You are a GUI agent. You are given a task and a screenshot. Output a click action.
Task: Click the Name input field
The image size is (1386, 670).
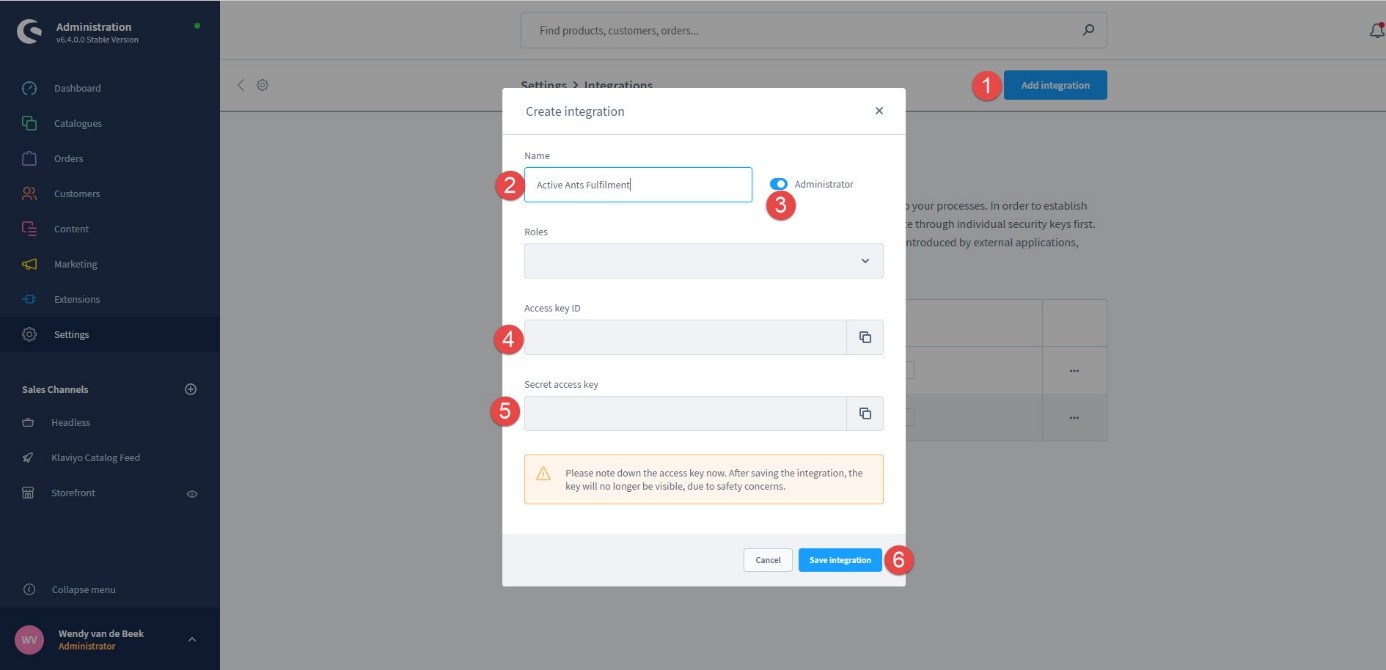pyautogui.click(x=638, y=185)
